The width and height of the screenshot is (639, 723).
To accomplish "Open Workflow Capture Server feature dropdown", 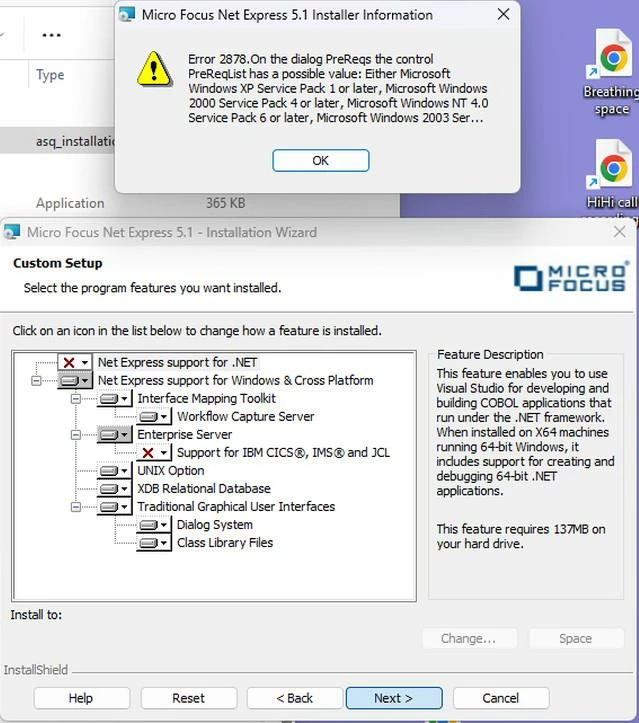I will (154, 416).
